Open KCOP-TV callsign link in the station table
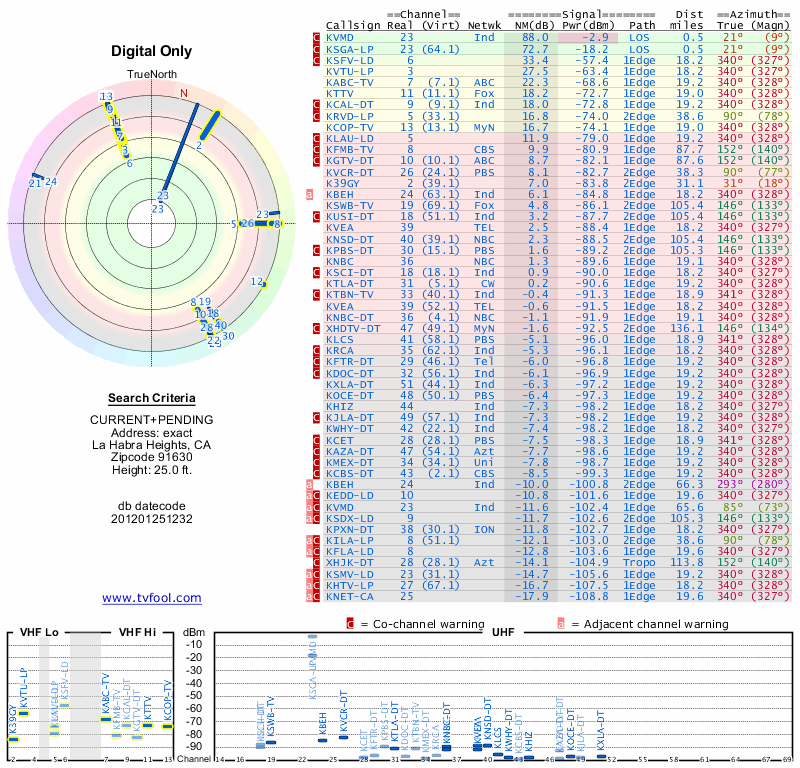 [350, 128]
